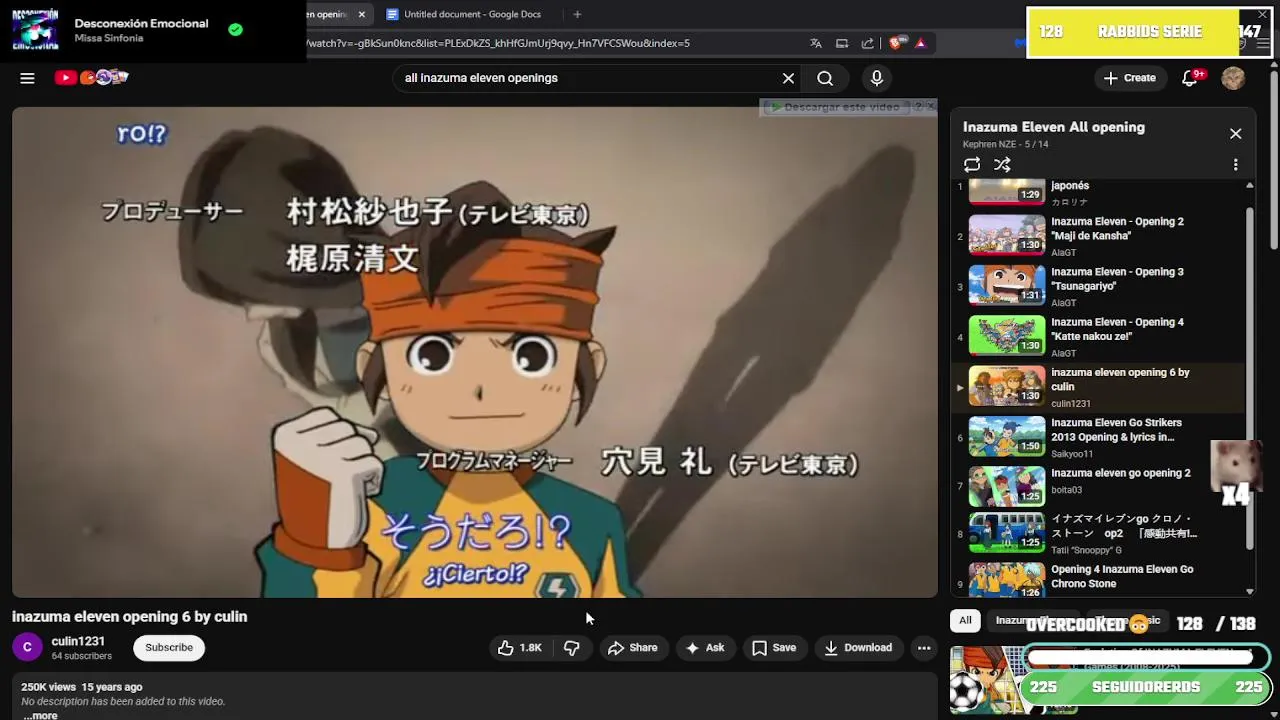Toggle playlist shuffle

tap(1002, 165)
